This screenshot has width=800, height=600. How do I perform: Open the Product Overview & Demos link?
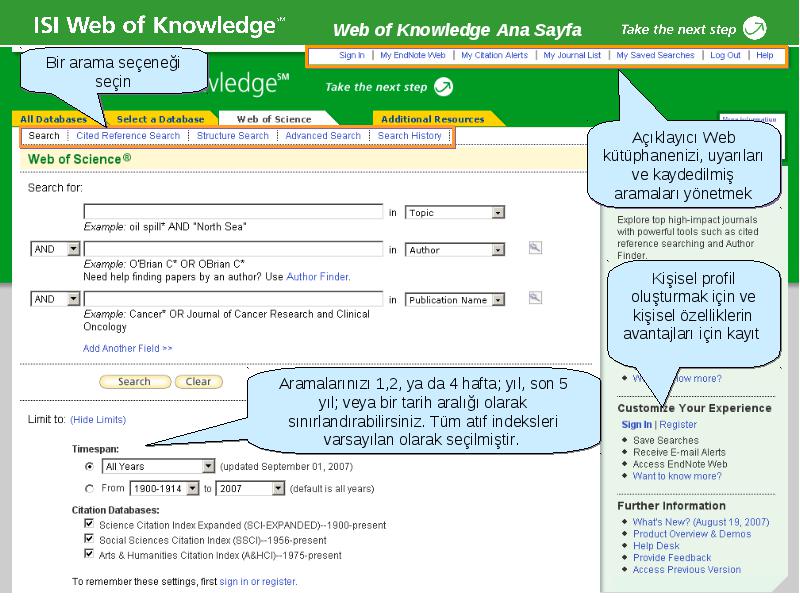click(x=692, y=534)
